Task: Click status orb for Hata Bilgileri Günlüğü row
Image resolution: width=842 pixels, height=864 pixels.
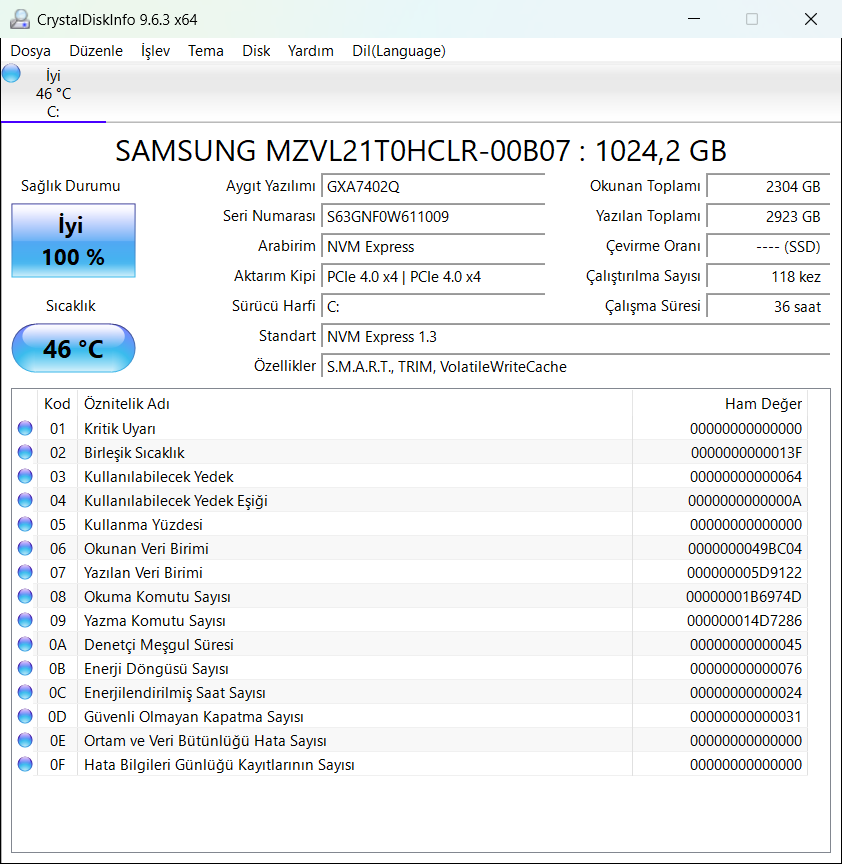Action: [25, 764]
